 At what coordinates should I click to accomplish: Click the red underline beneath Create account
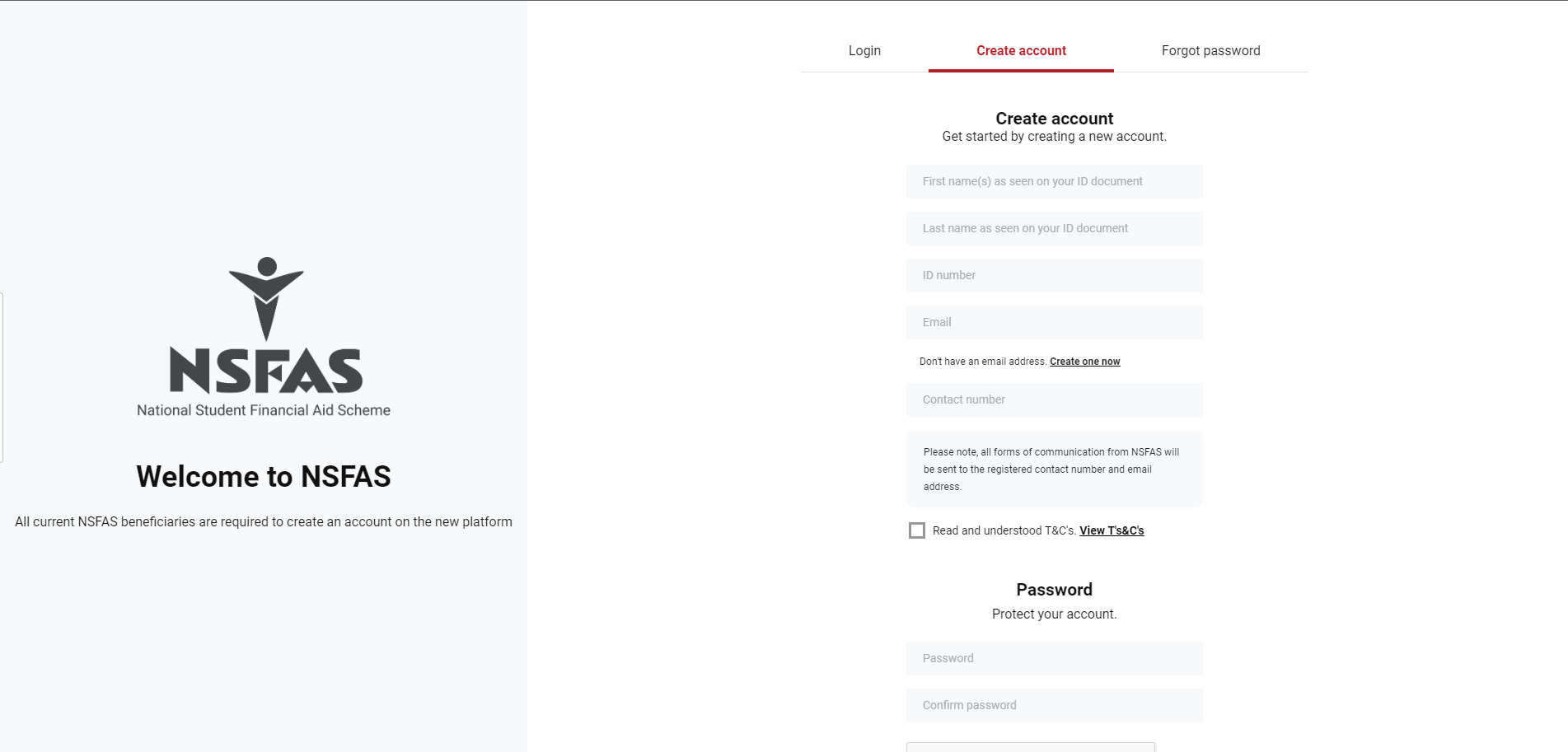pos(1021,71)
